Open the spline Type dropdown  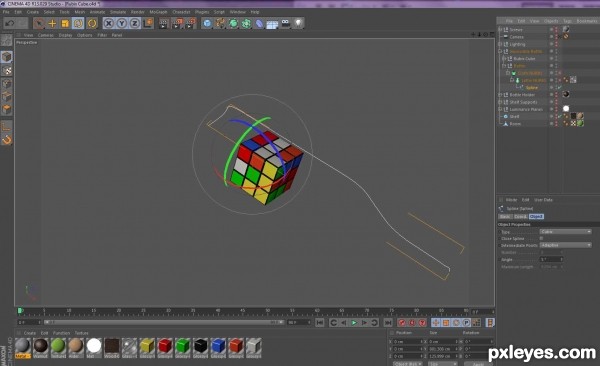(566, 232)
